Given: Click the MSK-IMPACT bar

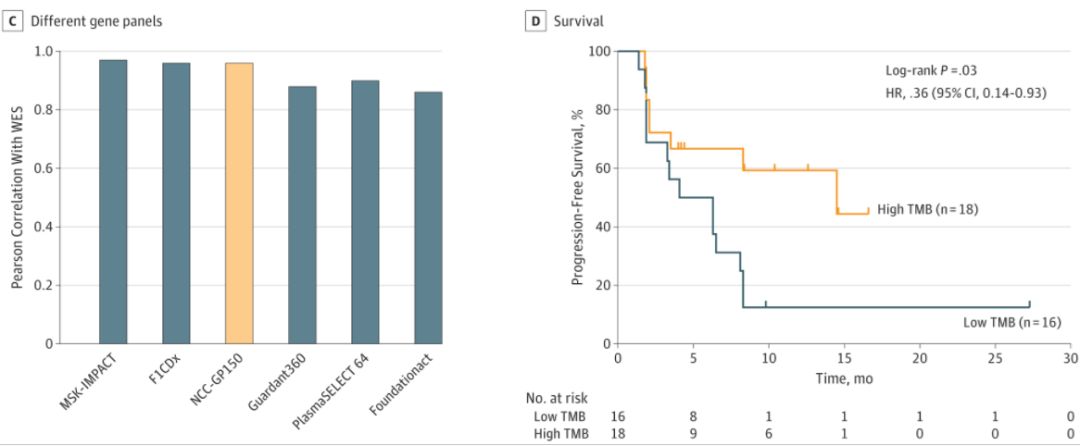Looking at the screenshot, I should pos(113,201).
